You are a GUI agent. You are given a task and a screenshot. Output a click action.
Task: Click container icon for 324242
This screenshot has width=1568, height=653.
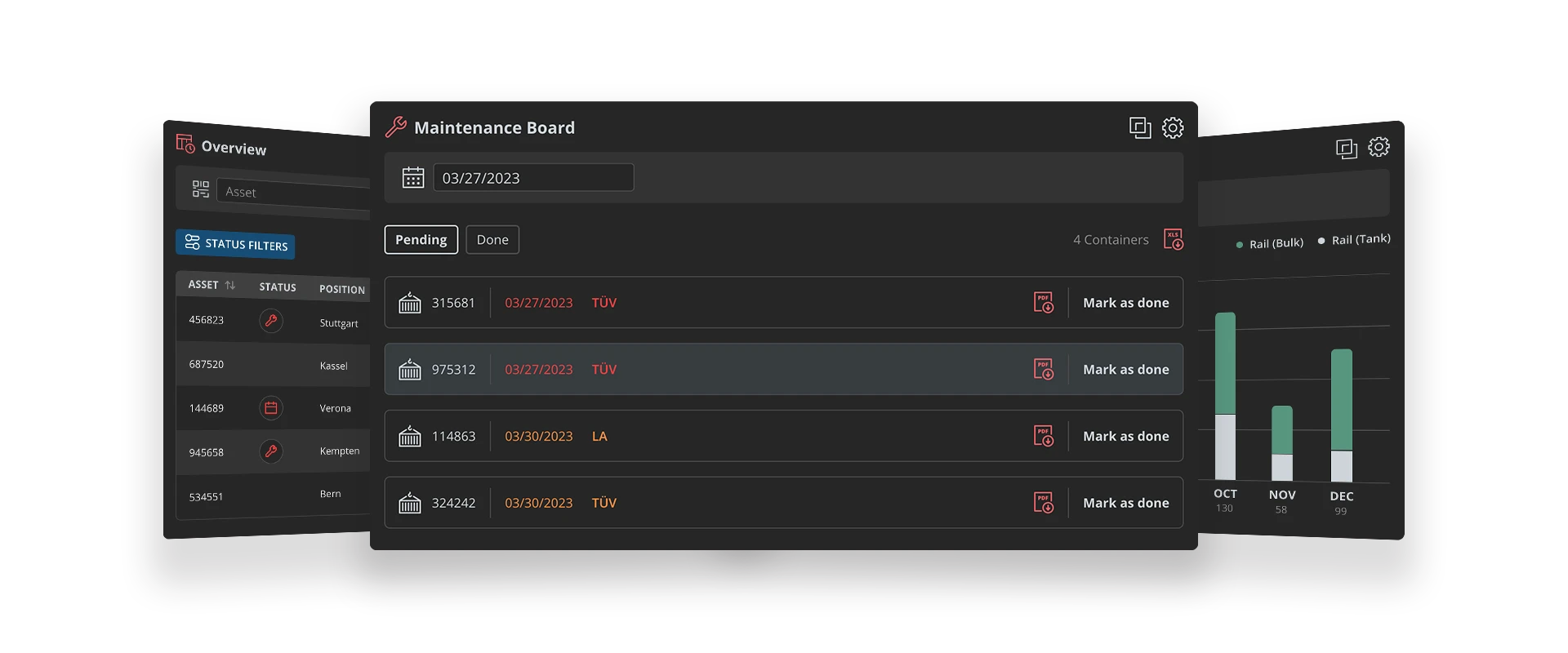(x=410, y=503)
